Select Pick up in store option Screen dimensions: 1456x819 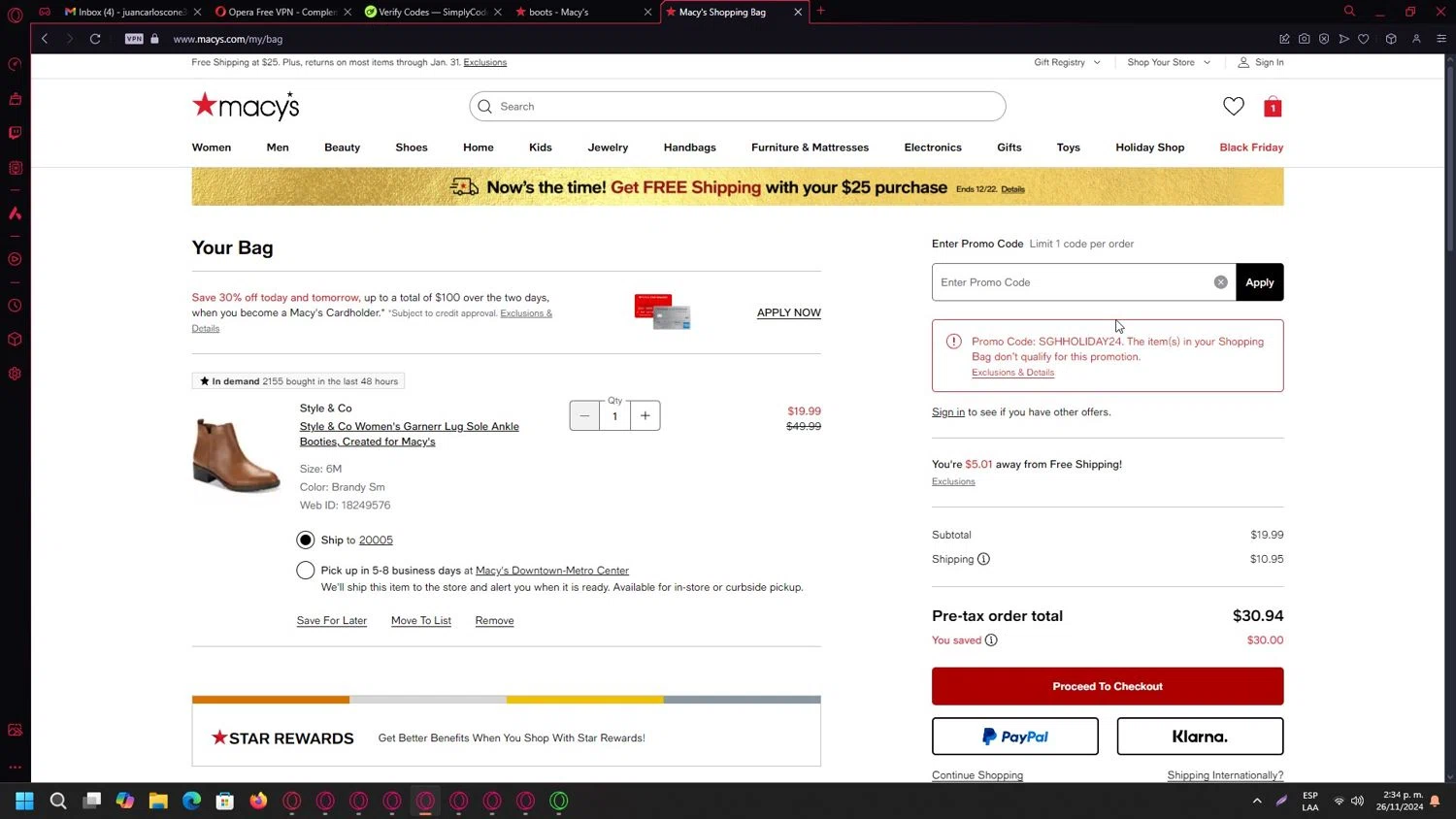(306, 570)
